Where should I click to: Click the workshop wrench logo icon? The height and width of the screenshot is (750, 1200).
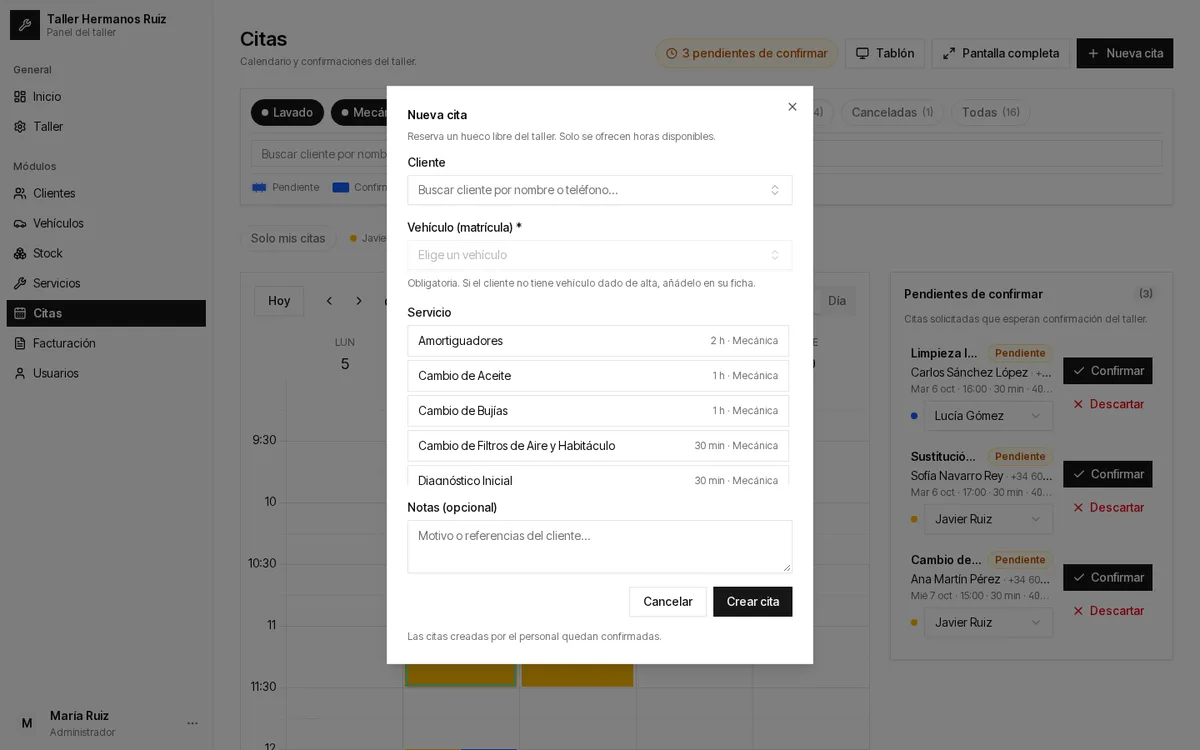click(x=25, y=25)
